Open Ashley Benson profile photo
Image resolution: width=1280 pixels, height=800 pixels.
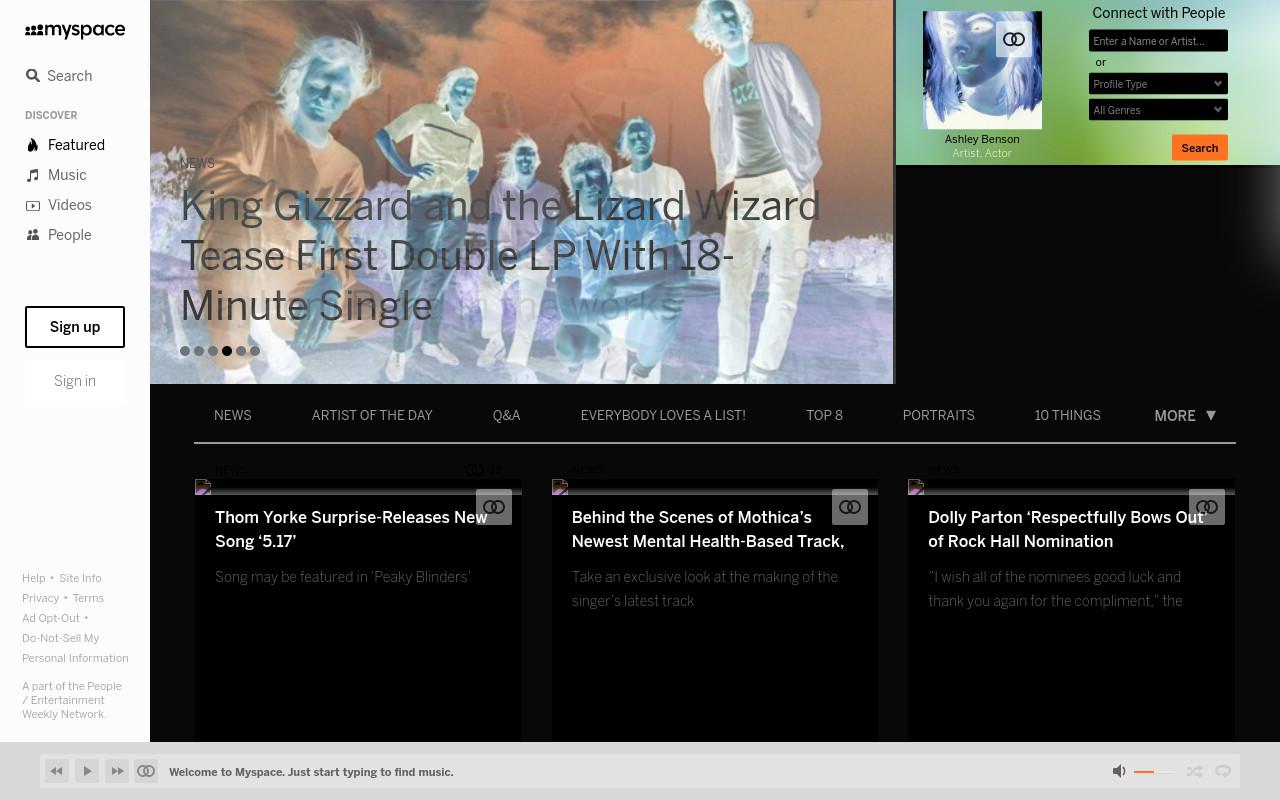pos(982,70)
